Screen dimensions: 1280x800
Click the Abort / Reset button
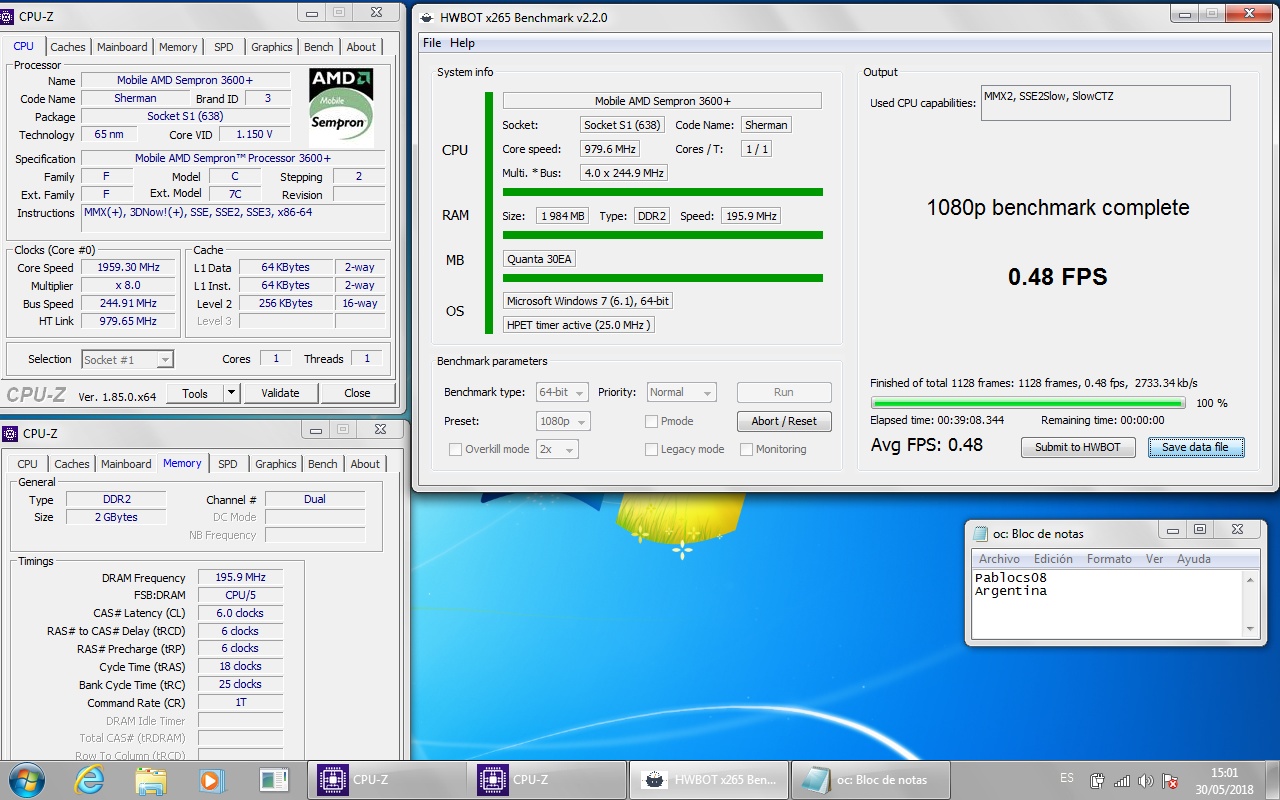tap(784, 421)
